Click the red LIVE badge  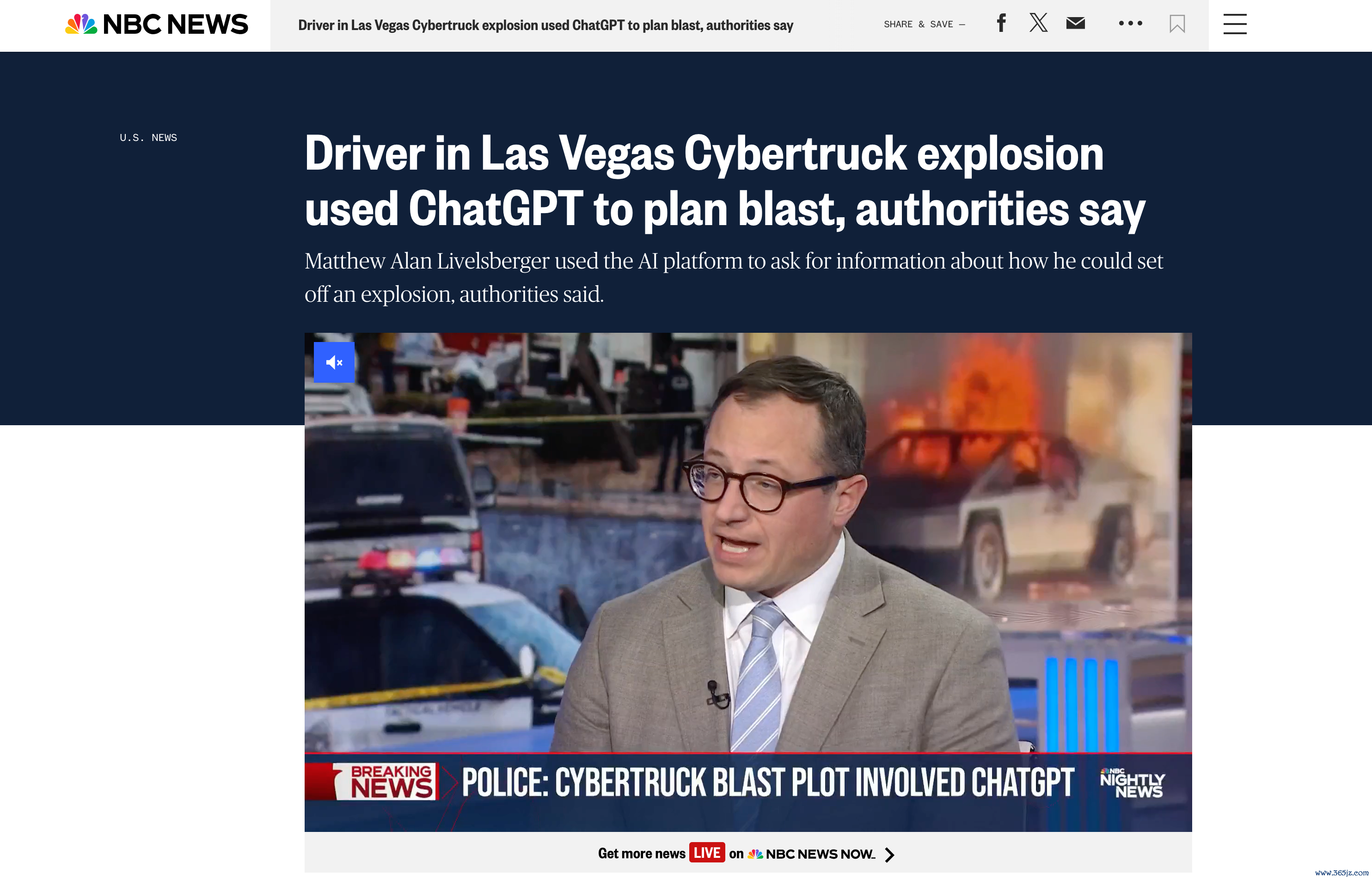click(707, 853)
